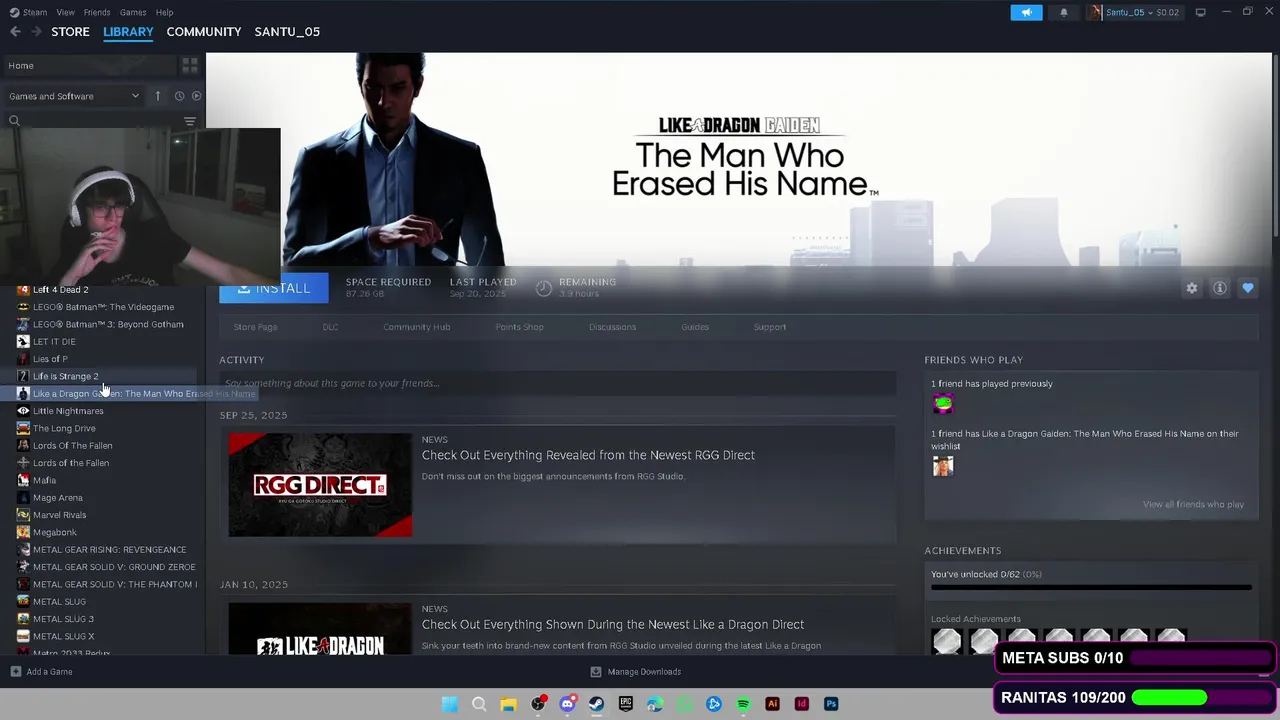Open the Store Page link
Viewport: 1280px width, 720px height.
click(255, 327)
